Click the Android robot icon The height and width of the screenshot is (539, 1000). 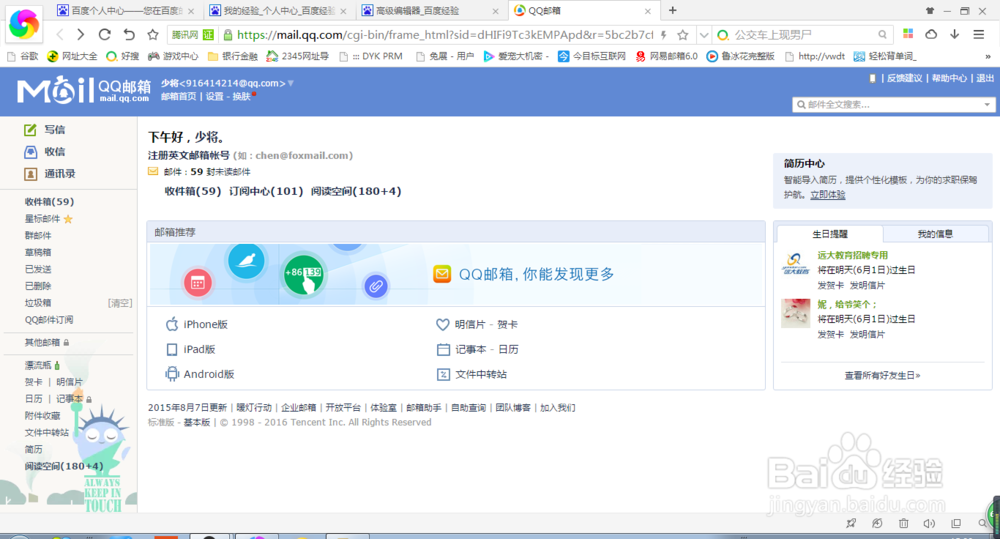172,374
